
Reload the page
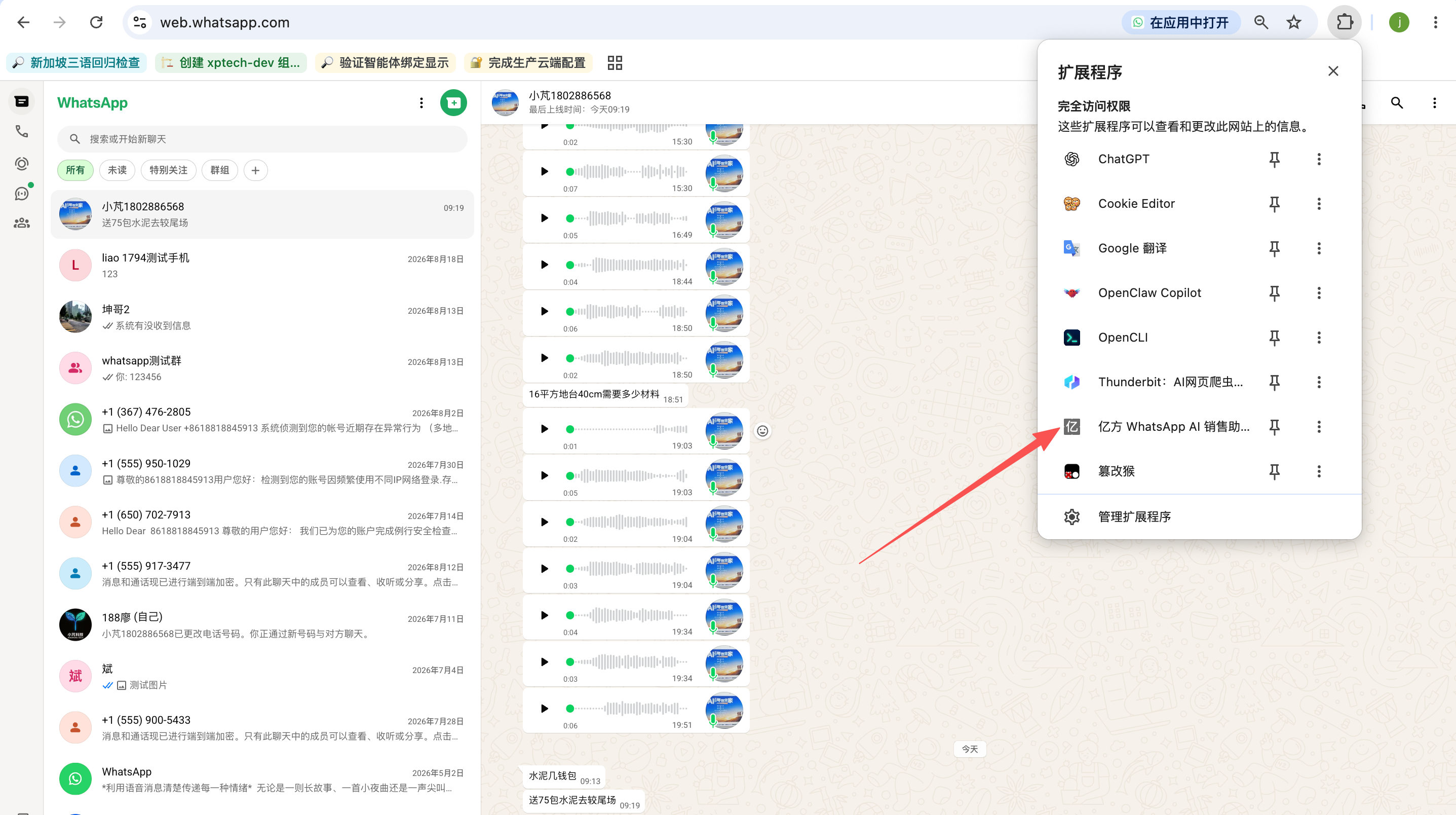tap(97, 23)
